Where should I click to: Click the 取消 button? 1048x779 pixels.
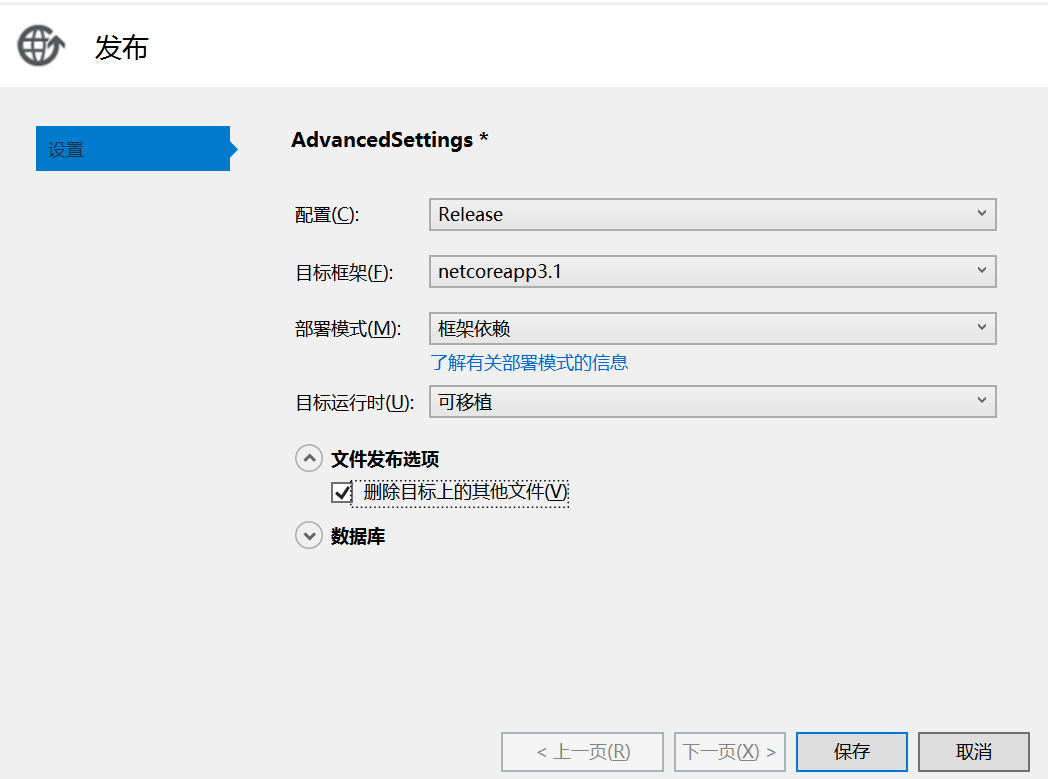click(974, 752)
